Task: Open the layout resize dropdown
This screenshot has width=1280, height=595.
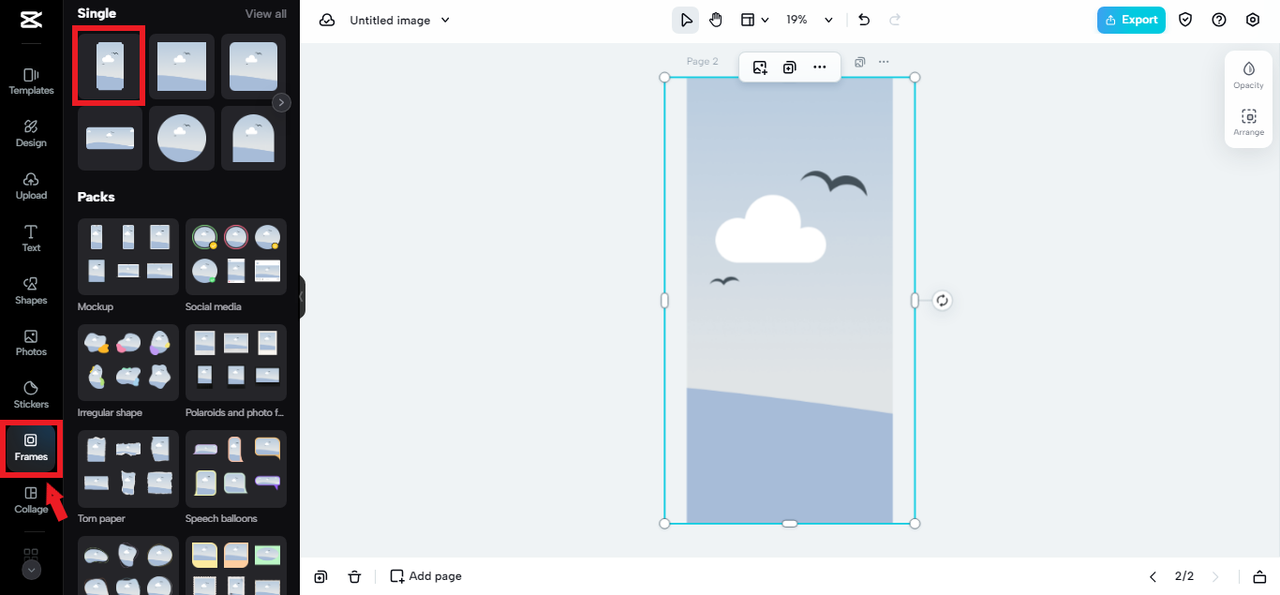Action: pos(755,20)
